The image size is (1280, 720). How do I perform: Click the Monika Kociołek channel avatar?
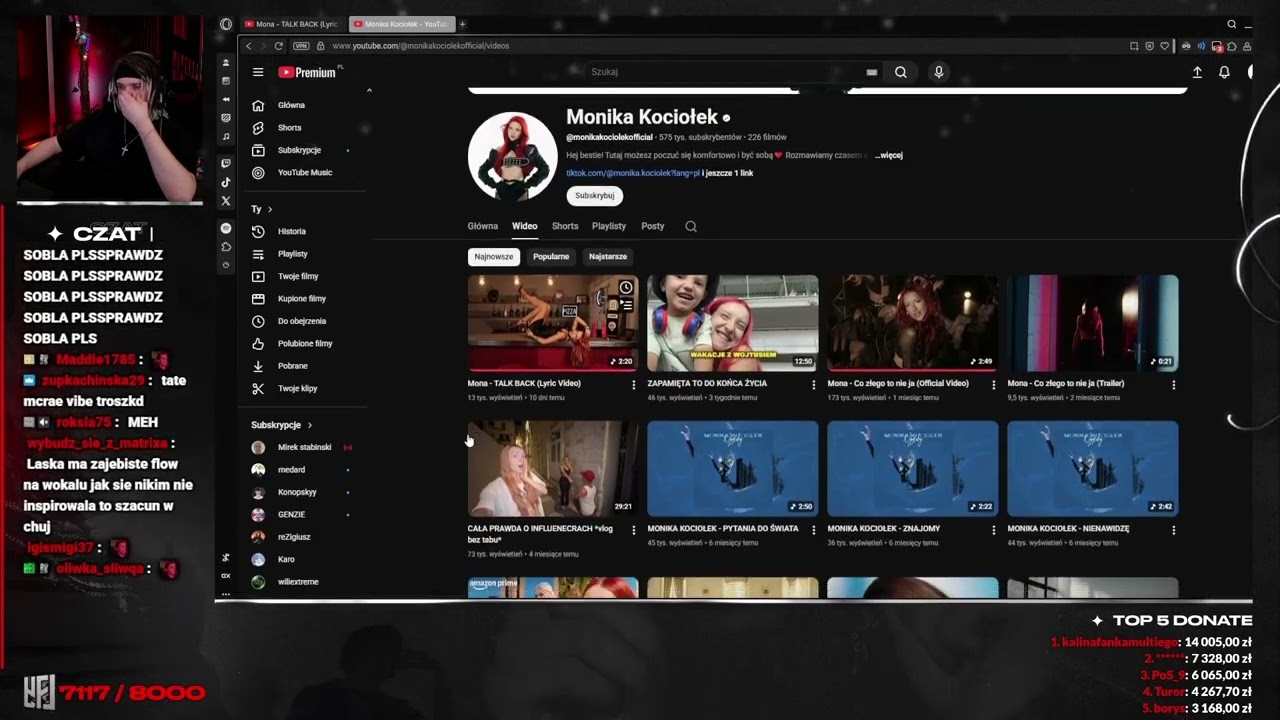pos(512,156)
